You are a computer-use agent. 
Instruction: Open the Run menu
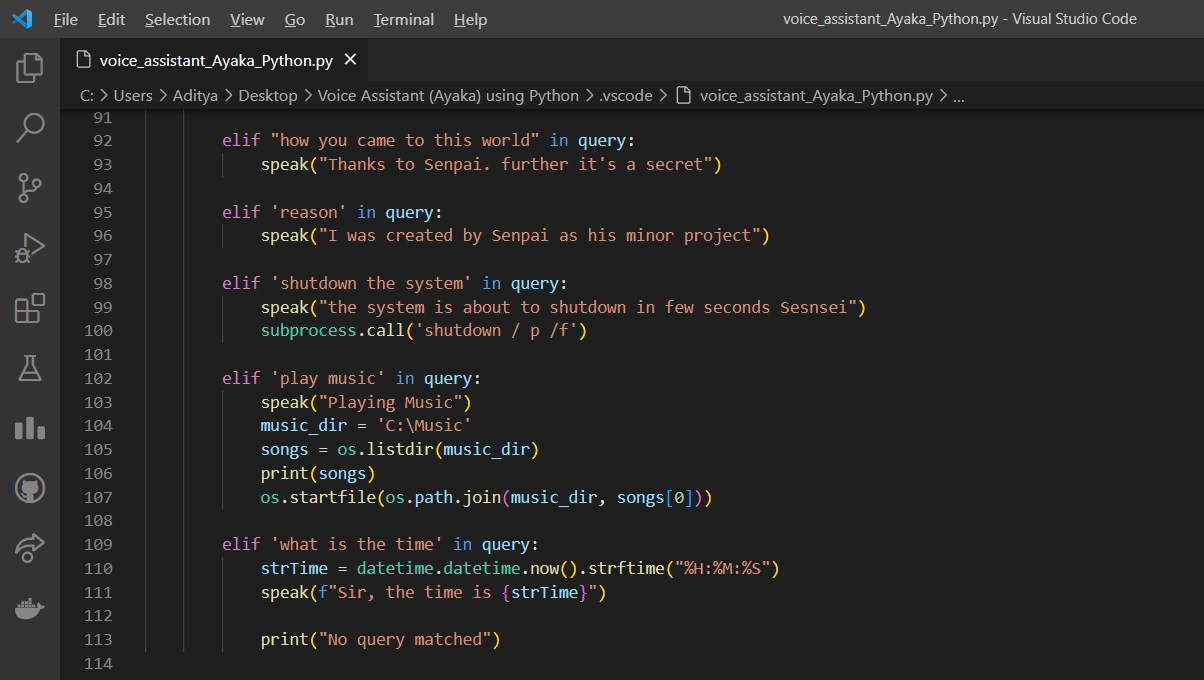339,19
